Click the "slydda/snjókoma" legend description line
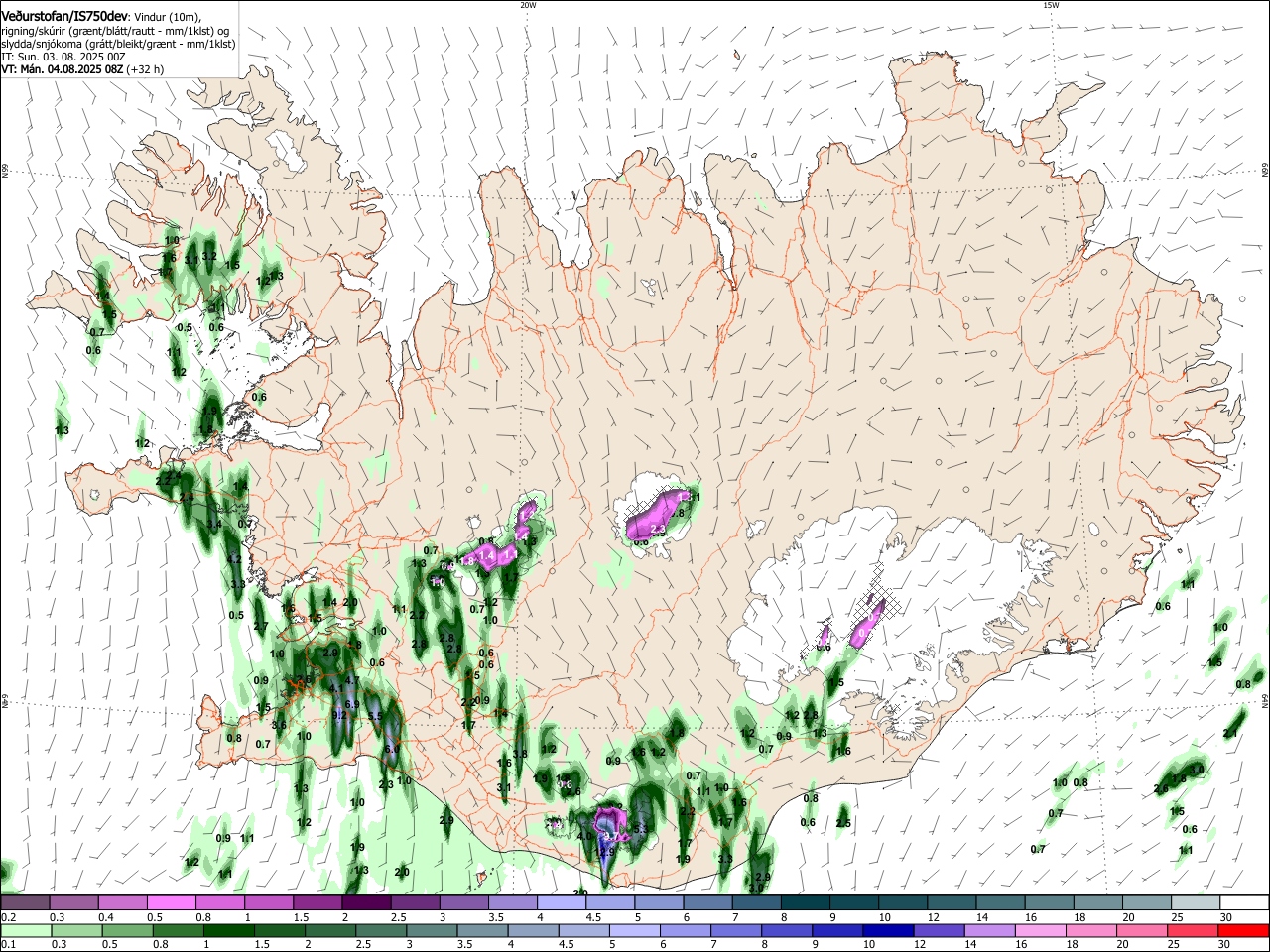The height and width of the screenshot is (952, 1270). point(118,44)
